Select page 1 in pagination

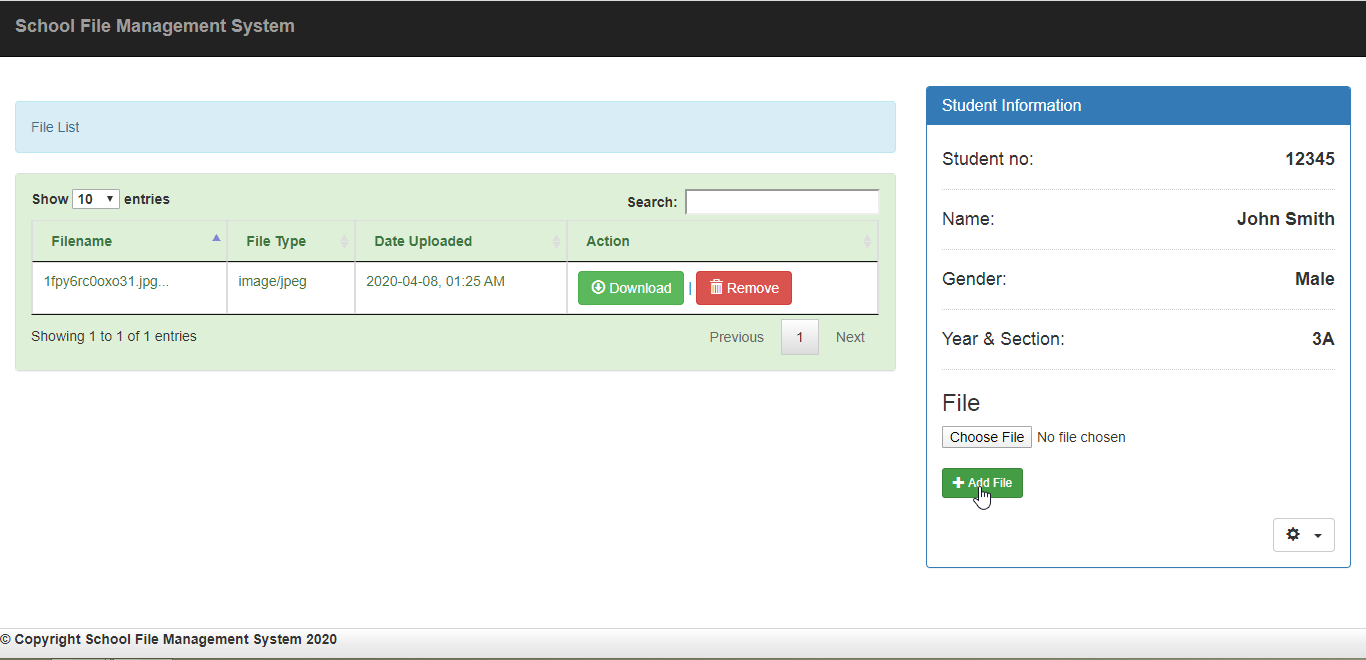tap(799, 337)
